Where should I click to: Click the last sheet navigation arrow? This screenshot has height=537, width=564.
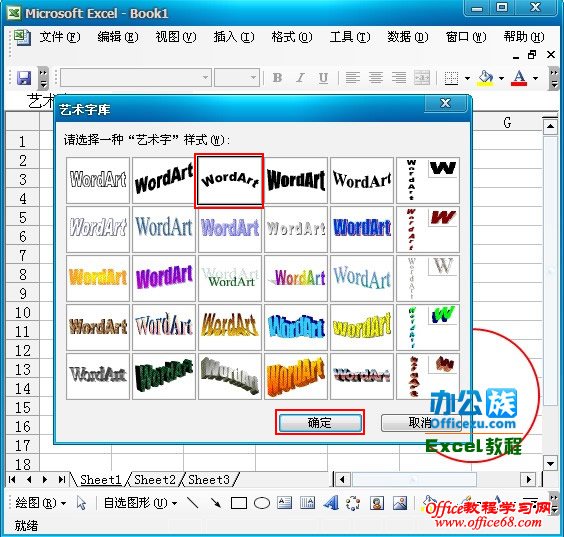click(x=62, y=479)
